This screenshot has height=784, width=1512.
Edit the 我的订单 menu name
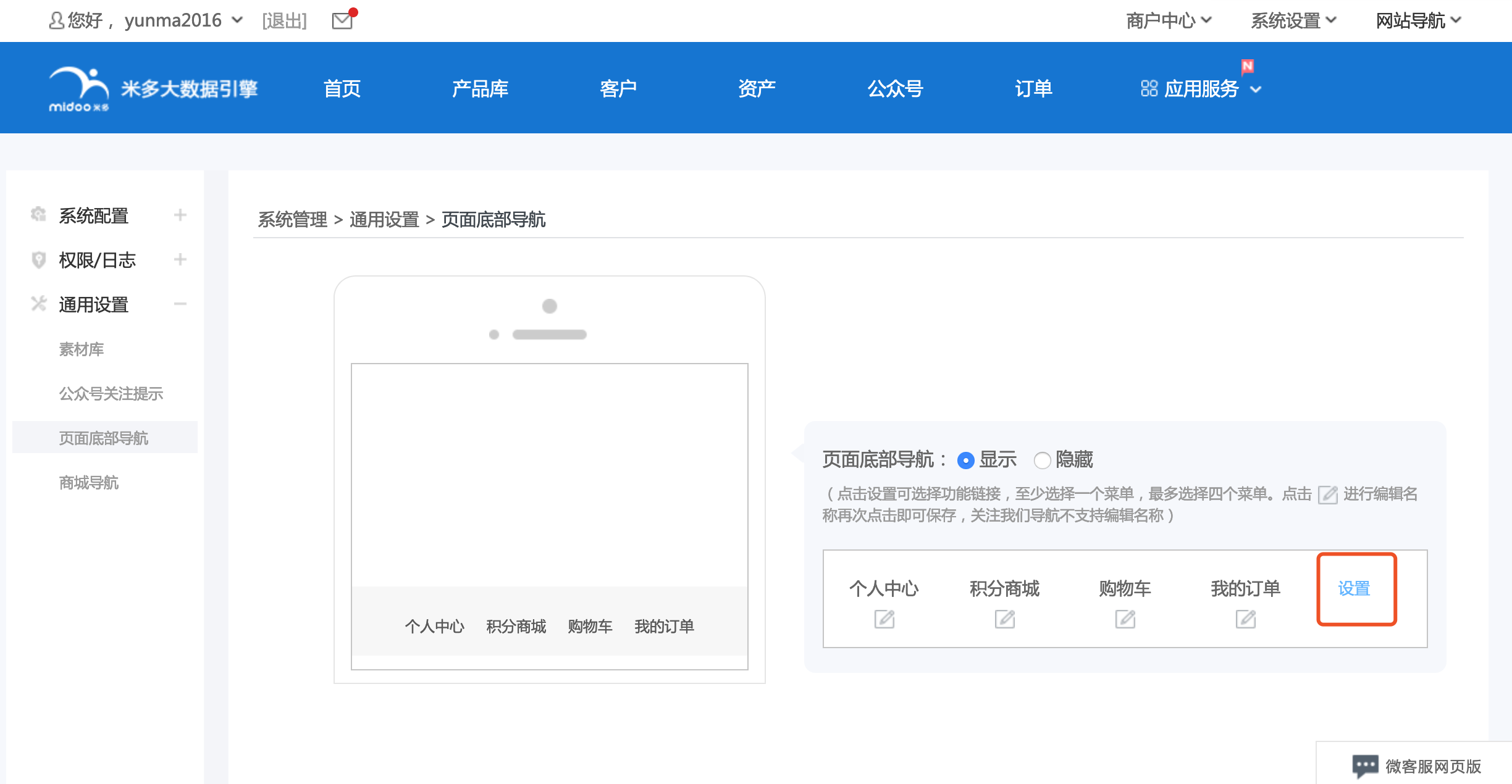[1245, 619]
